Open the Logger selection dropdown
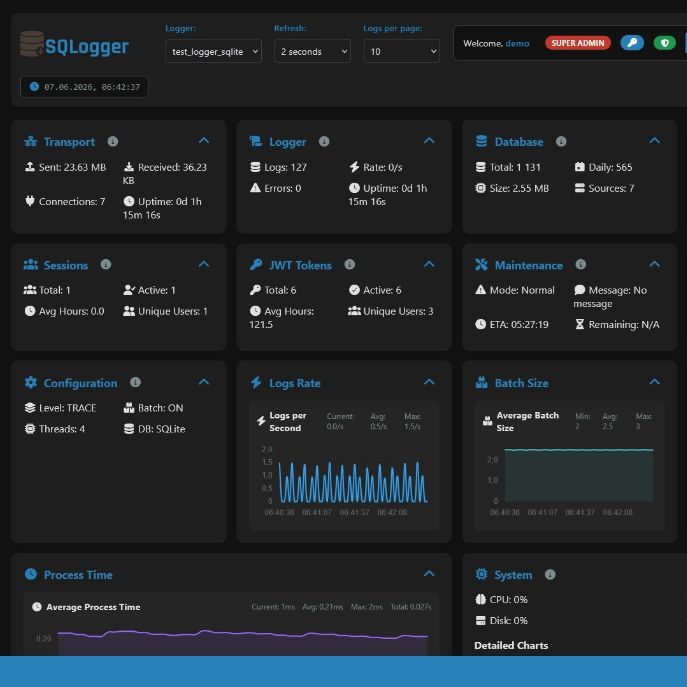 coord(213,51)
